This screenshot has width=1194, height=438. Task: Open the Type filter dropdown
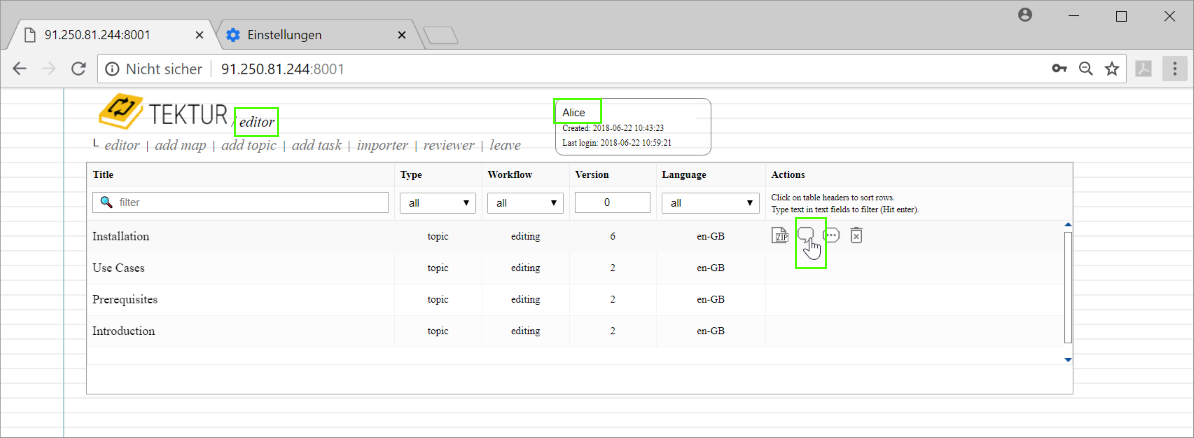pyautogui.click(x=438, y=203)
